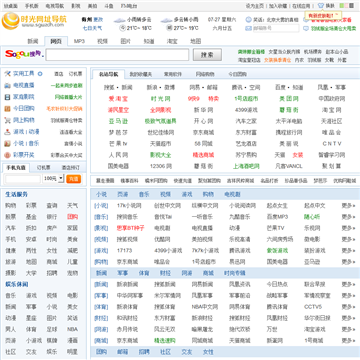
Task: Focus the Sogou search input box
Action: point(117,55)
